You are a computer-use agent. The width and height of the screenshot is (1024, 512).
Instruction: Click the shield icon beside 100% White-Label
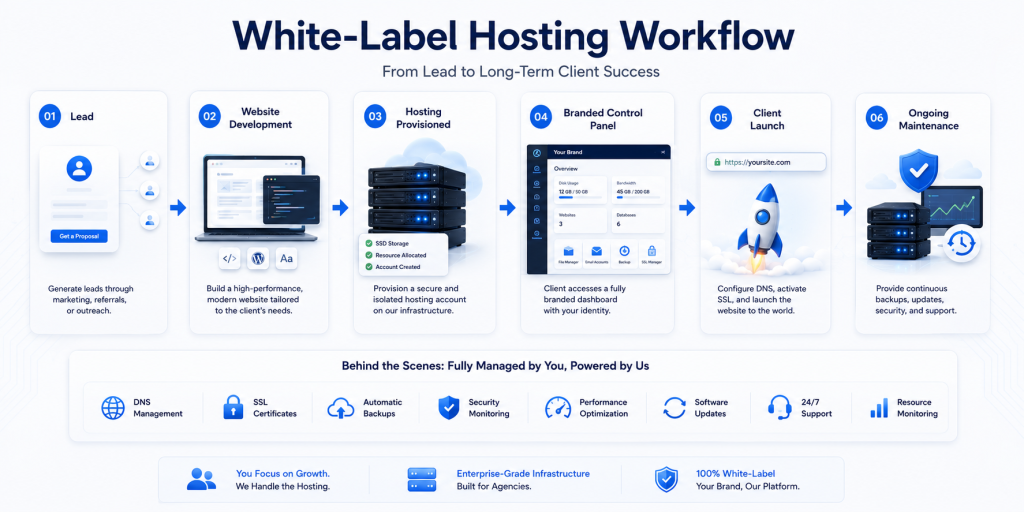tap(666, 479)
